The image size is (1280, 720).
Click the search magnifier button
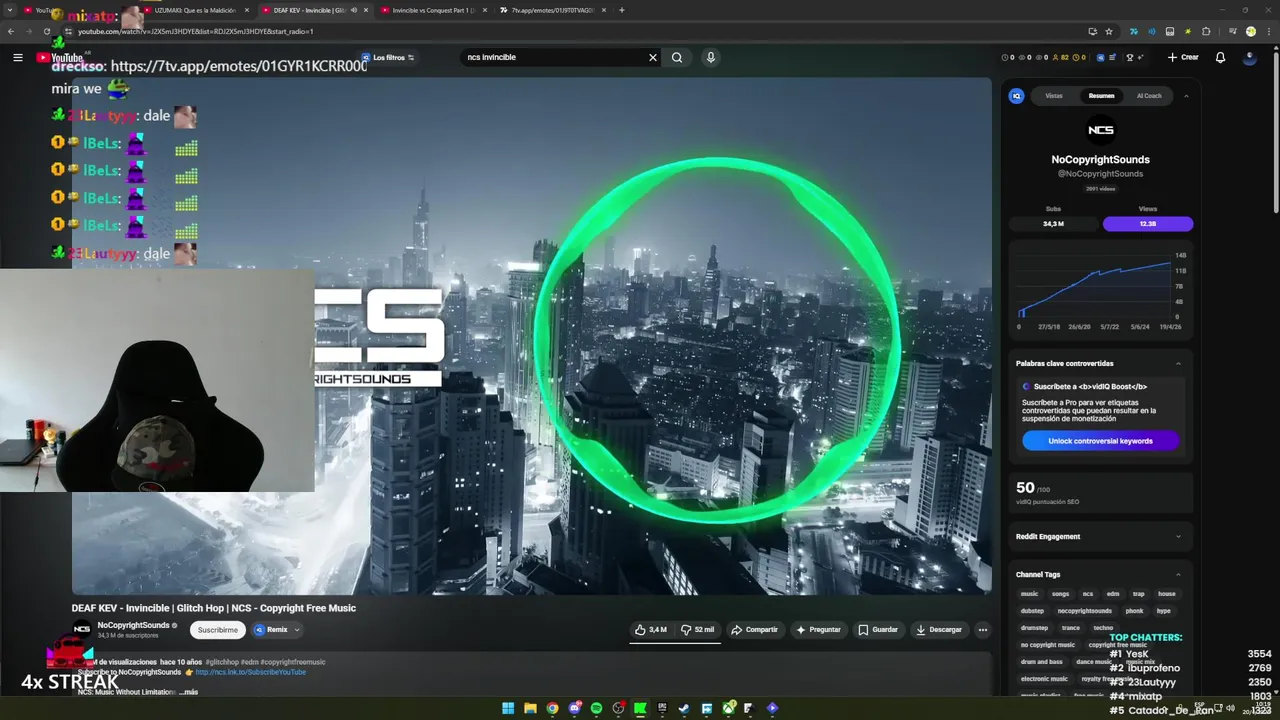[677, 57]
